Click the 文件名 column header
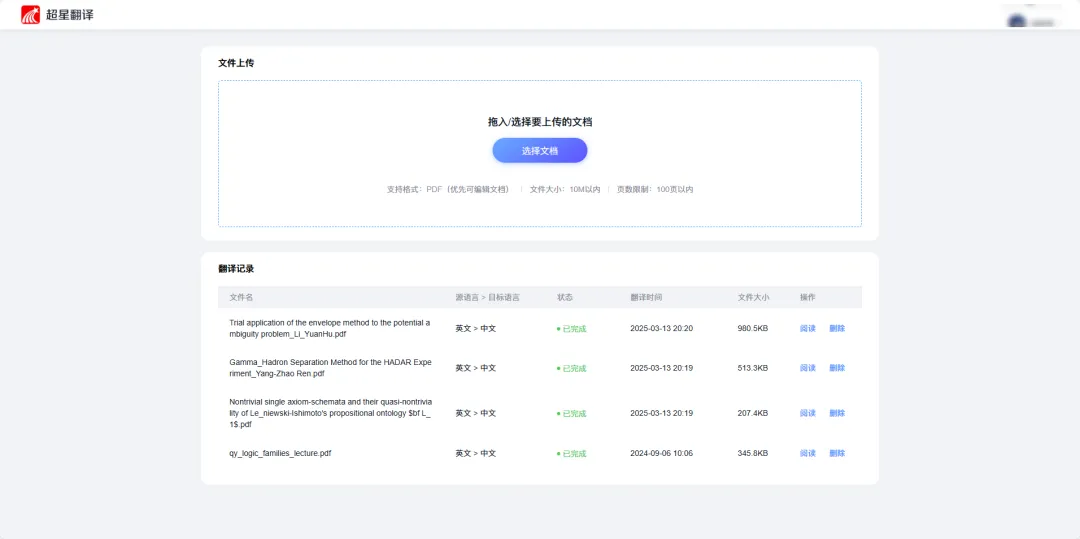 pos(241,297)
